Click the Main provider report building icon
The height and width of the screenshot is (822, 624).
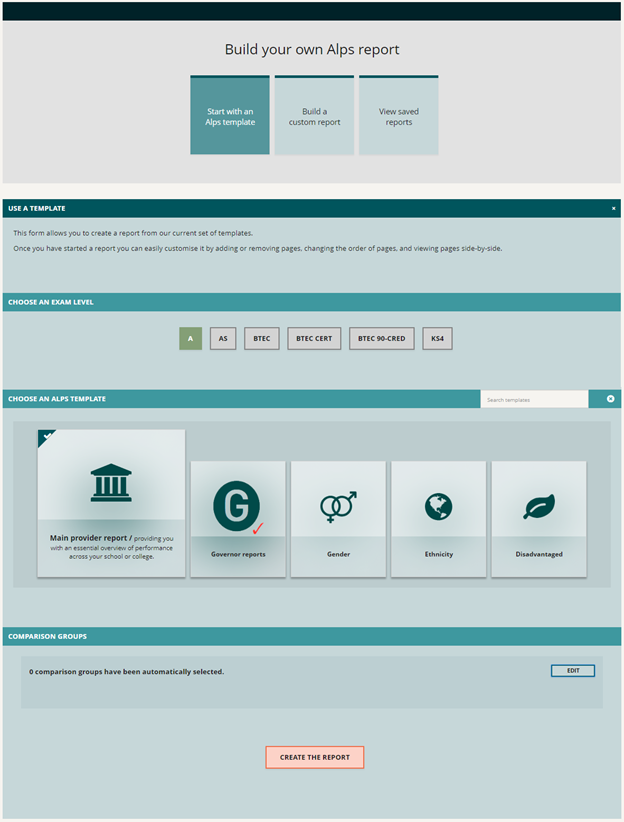point(111,483)
